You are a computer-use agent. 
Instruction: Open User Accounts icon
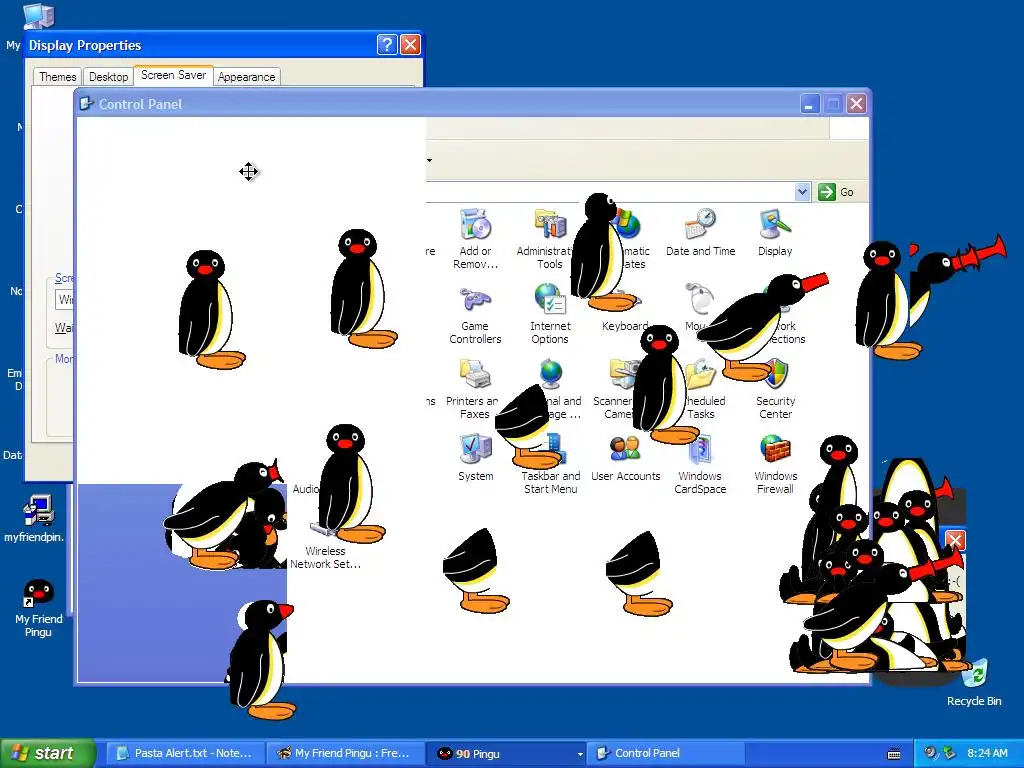[625, 449]
